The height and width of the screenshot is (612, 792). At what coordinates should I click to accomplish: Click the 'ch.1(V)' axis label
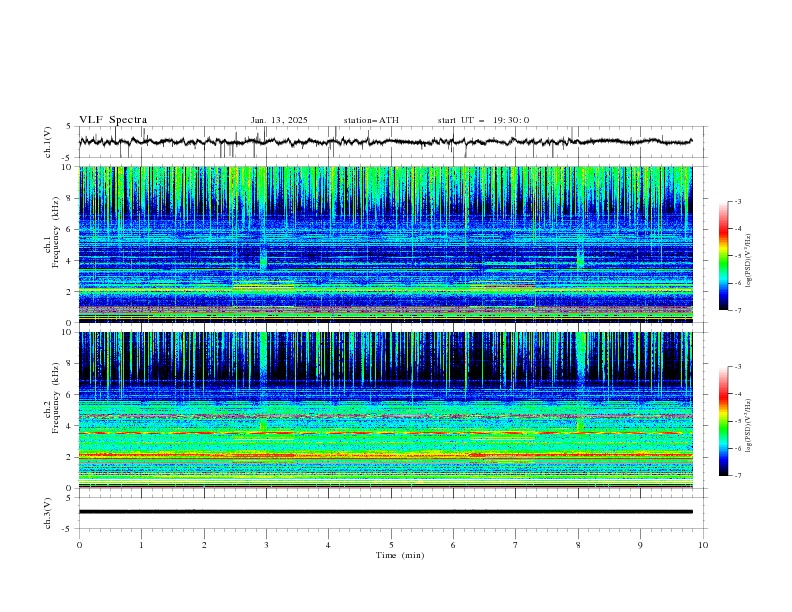point(48,142)
